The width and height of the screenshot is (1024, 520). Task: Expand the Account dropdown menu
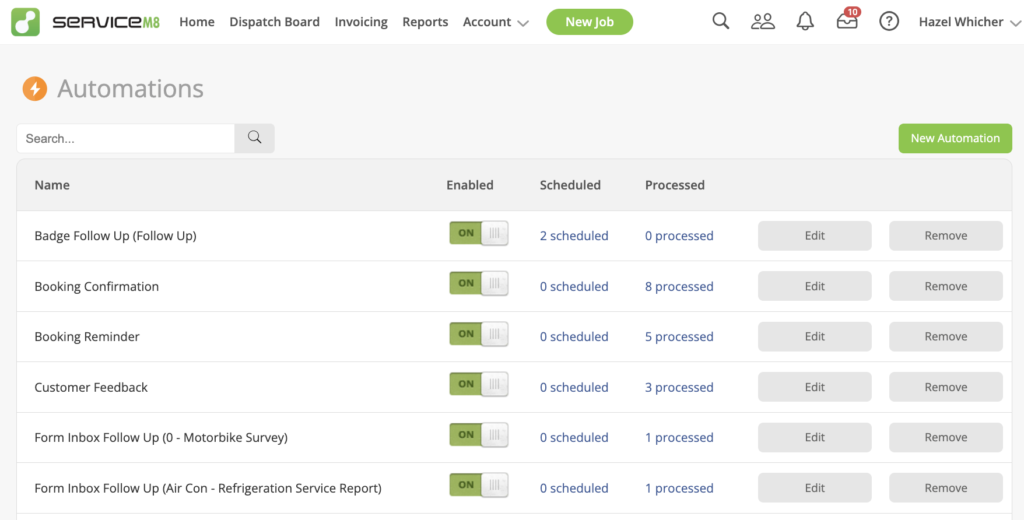[495, 22]
